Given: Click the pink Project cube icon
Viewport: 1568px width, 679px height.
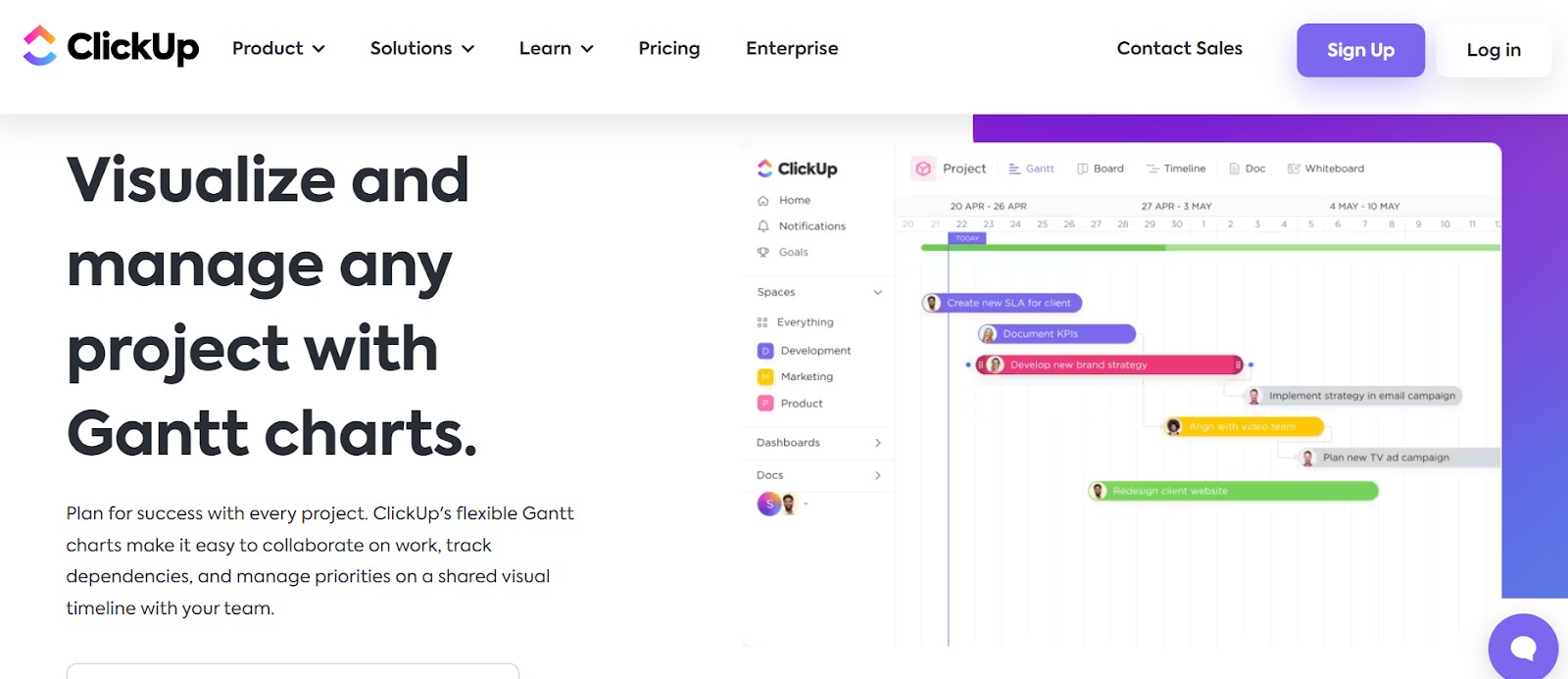Looking at the screenshot, I should coord(923,169).
